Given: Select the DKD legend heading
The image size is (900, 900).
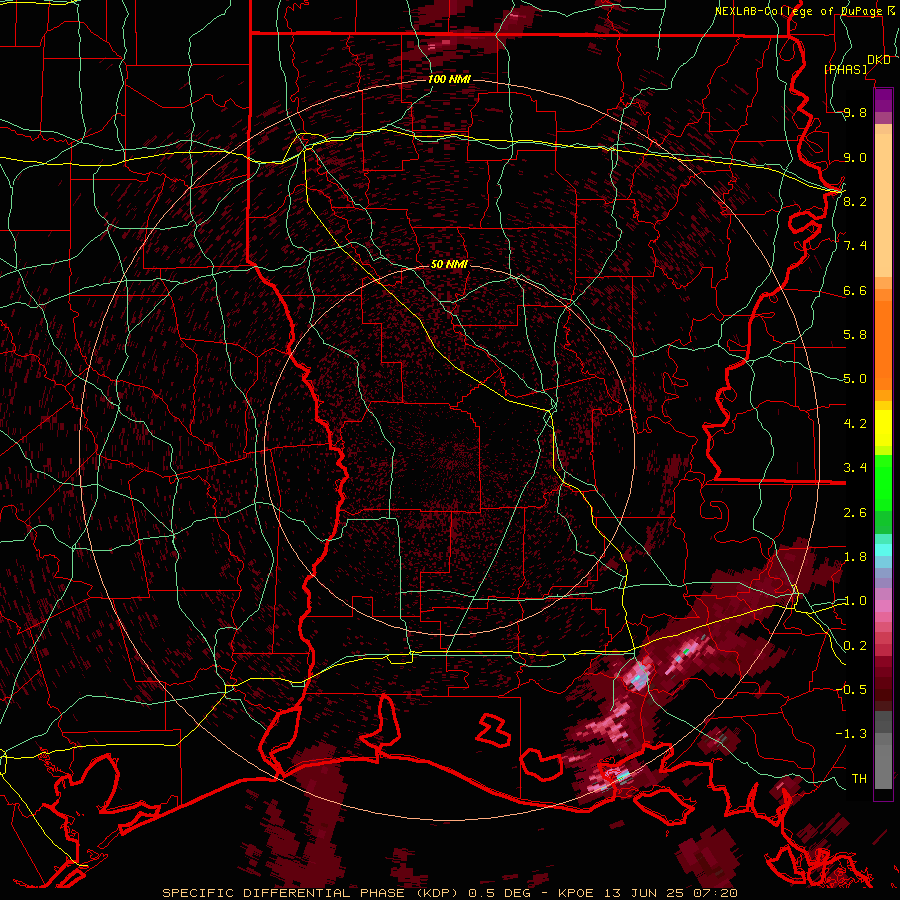Looking at the screenshot, I should tap(879, 60).
